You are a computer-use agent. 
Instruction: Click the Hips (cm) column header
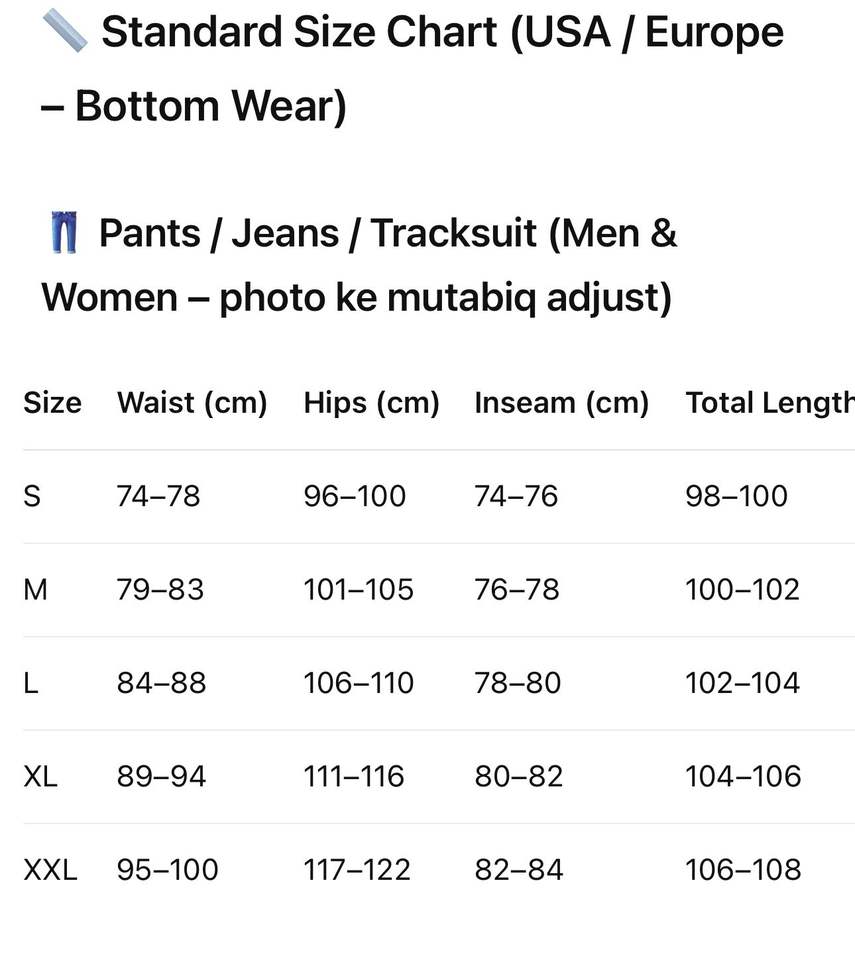point(372,403)
